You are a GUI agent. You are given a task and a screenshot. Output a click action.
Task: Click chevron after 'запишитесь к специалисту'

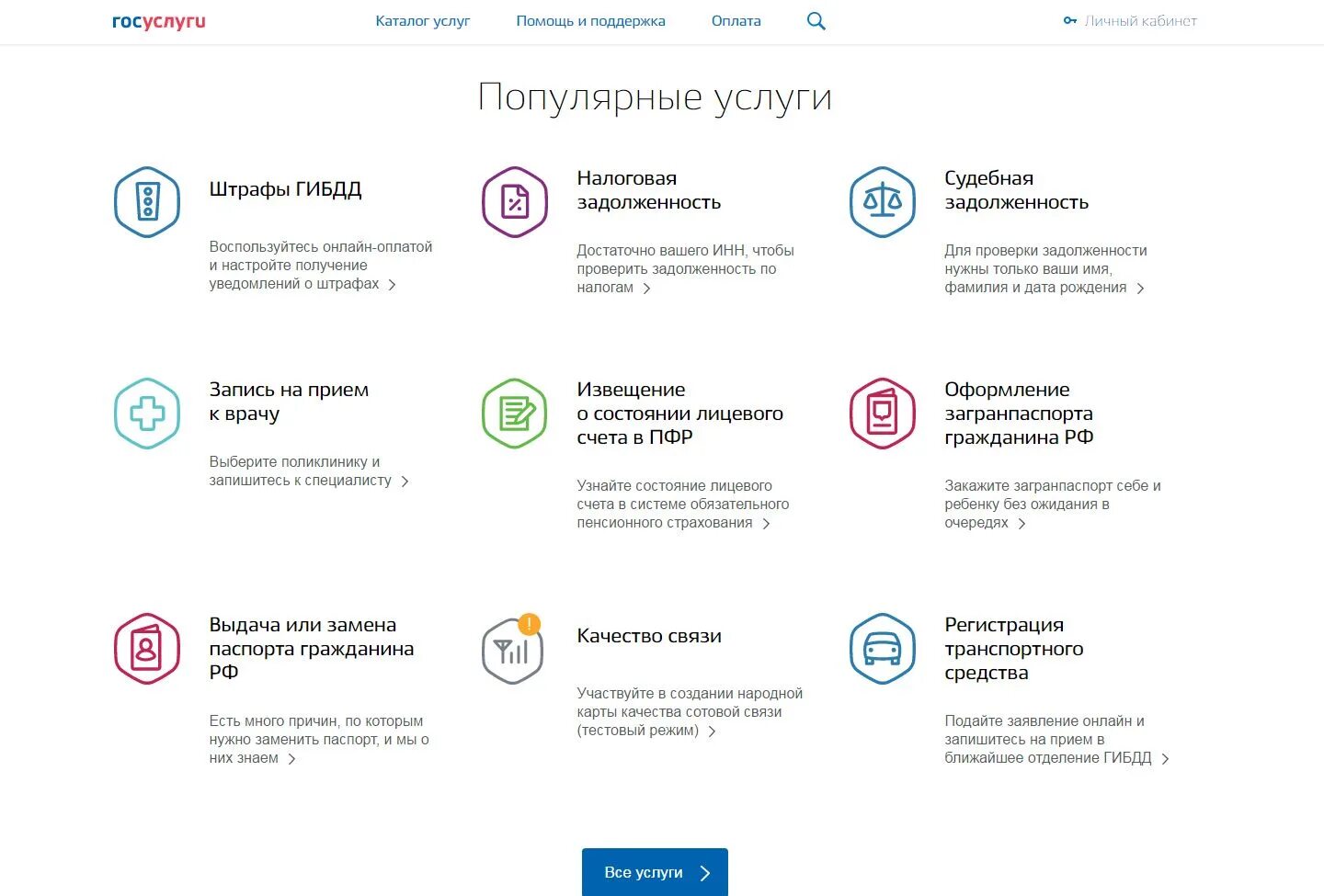(x=405, y=482)
